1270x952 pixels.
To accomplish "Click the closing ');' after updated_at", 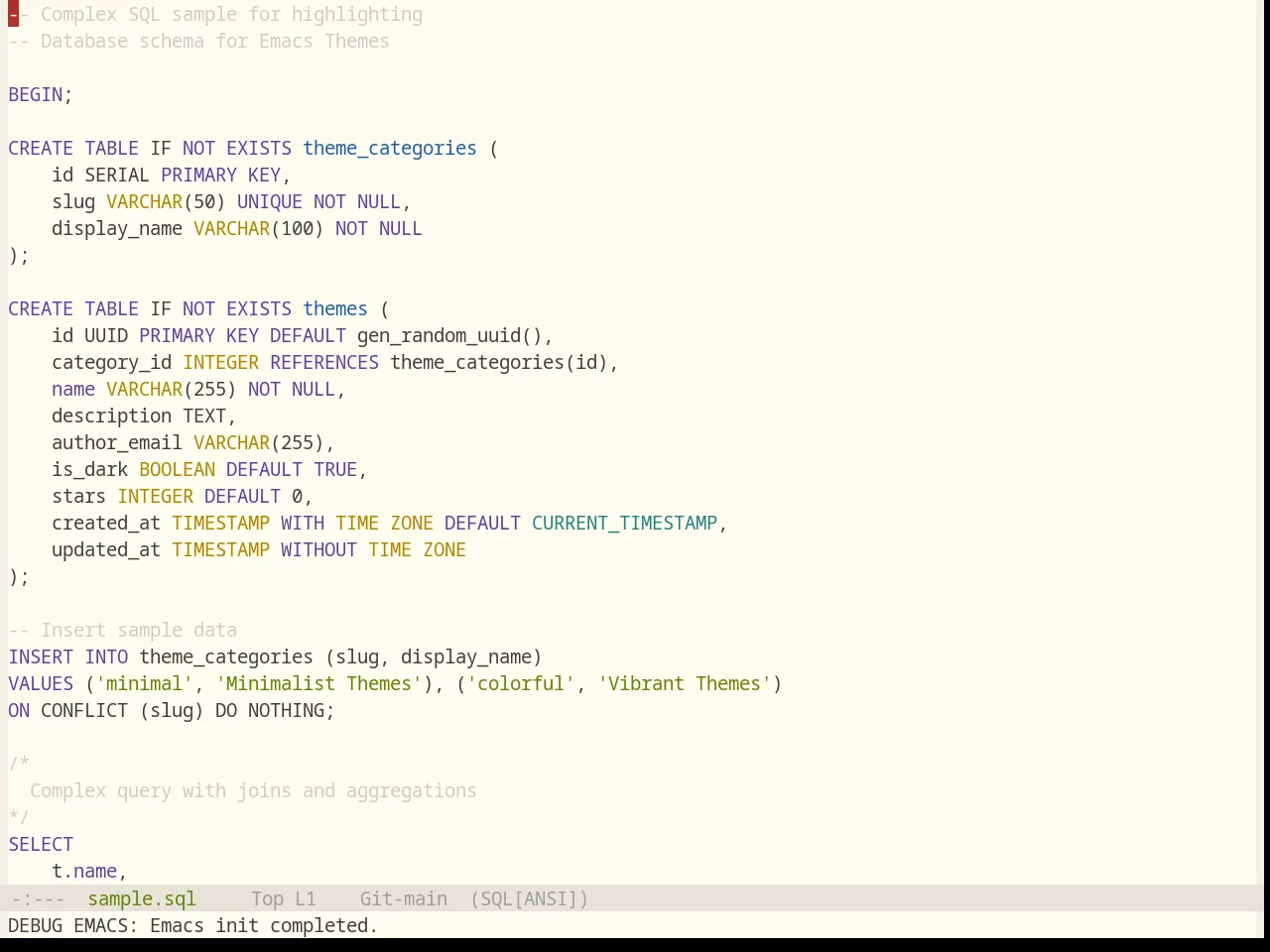I will click(x=19, y=576).
